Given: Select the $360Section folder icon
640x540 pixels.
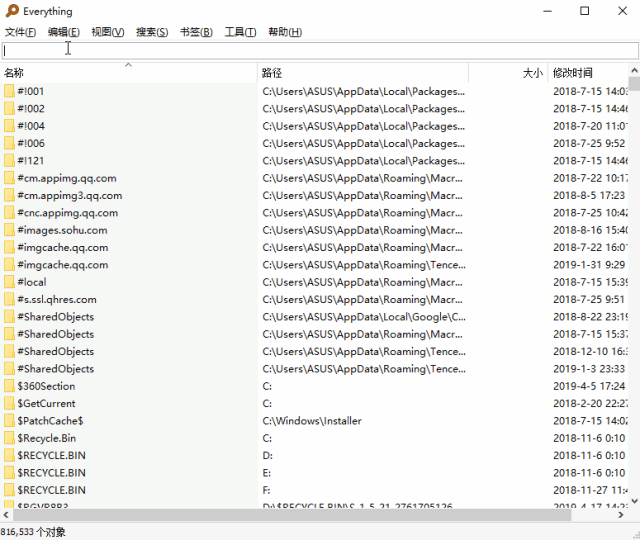Looking at the screenshot, I should 9,386.
